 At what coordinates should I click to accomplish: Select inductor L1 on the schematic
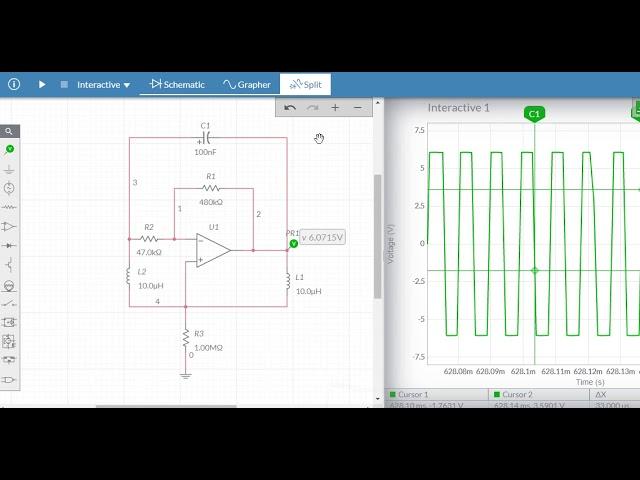[x=287, y=281]
